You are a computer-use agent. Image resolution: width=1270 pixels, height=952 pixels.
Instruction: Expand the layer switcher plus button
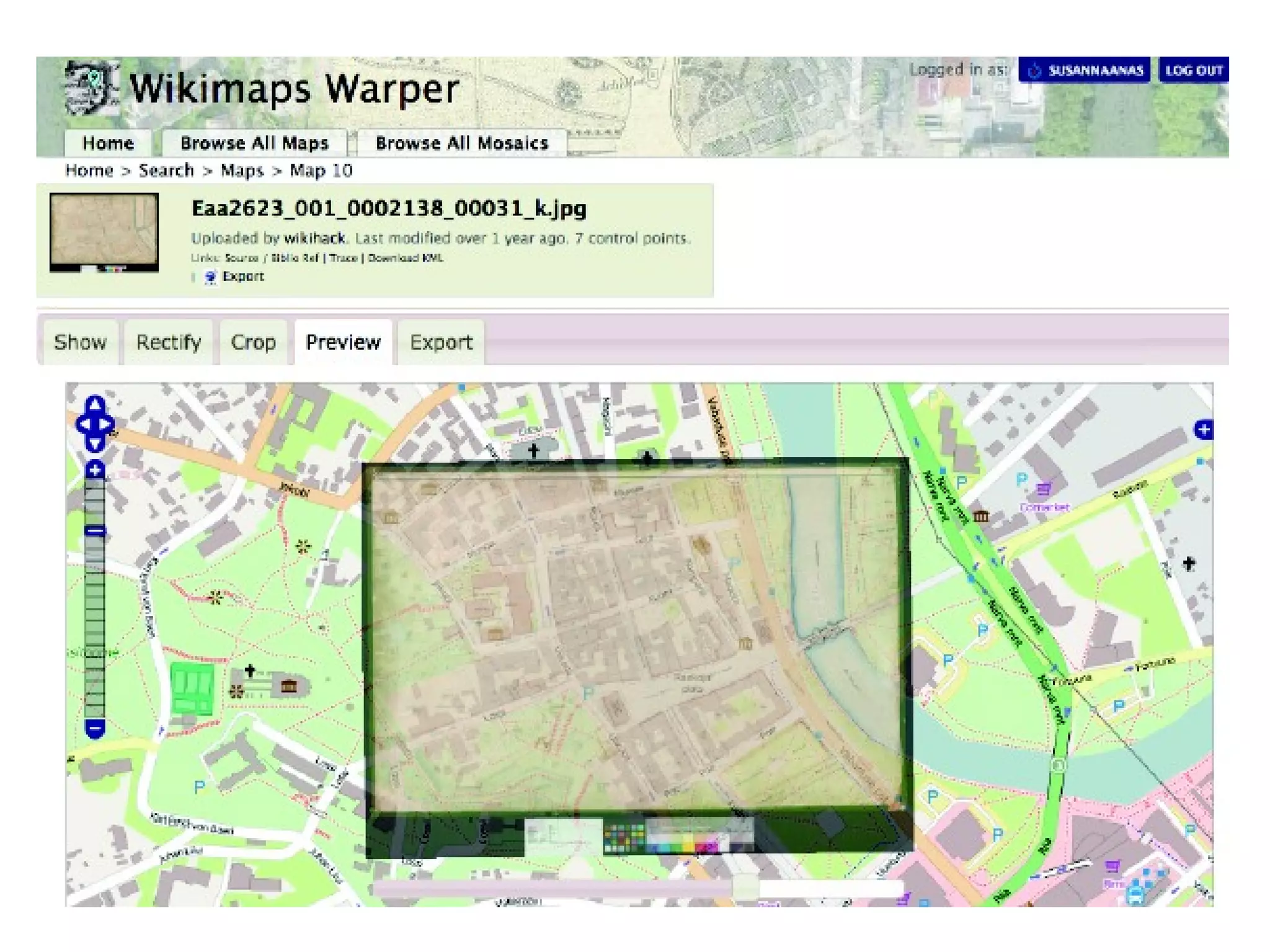click(x=1203, y=429)
